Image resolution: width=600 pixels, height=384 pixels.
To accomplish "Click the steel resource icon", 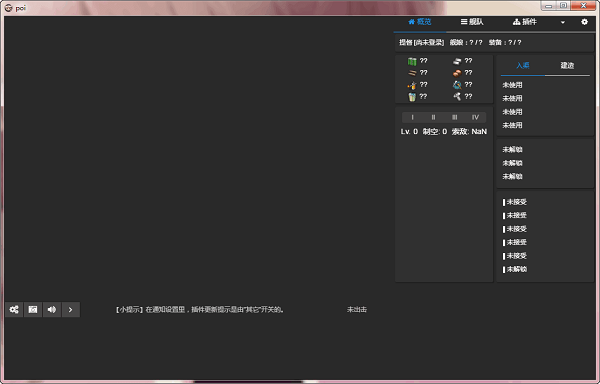I will point(457,61).
